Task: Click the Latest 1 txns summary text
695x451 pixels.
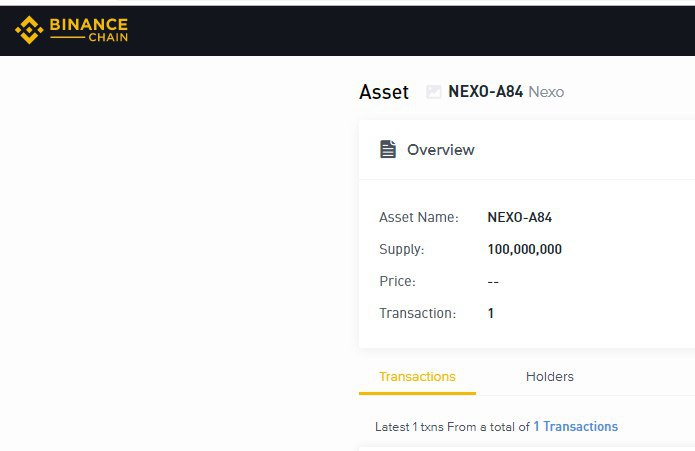Action: pyautogui.click(x=452, y=427)
